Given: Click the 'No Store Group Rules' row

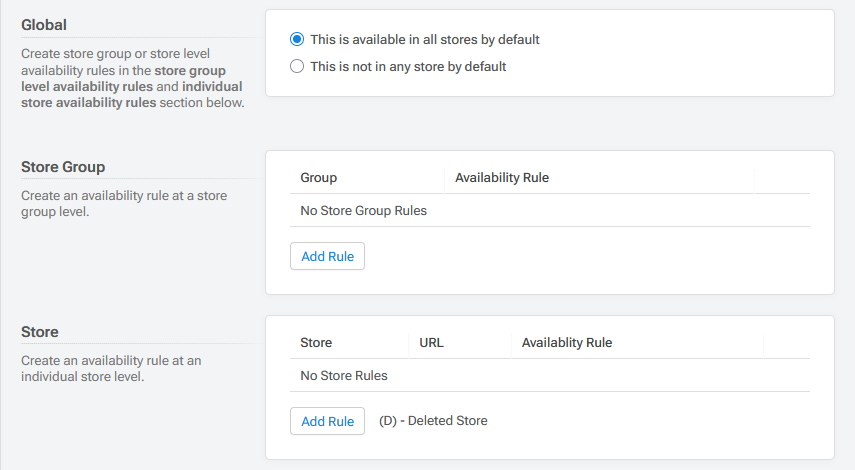Looking at the screenshot, I should 550,210.
